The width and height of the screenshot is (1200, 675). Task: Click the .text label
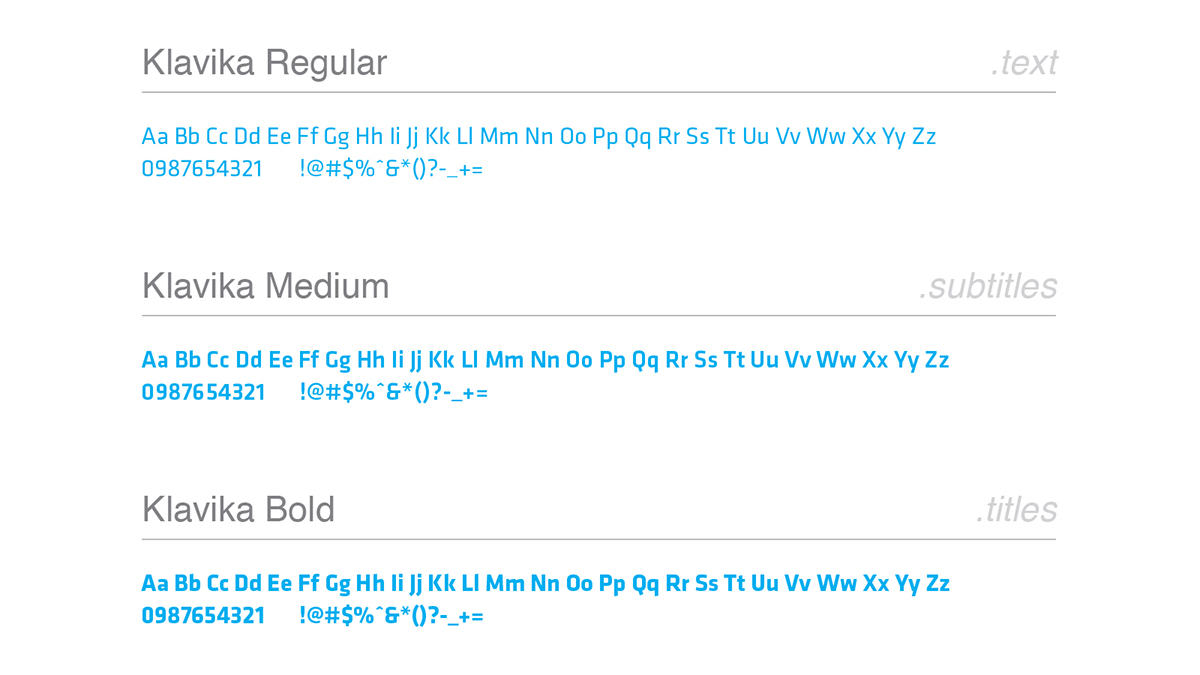1024,64
